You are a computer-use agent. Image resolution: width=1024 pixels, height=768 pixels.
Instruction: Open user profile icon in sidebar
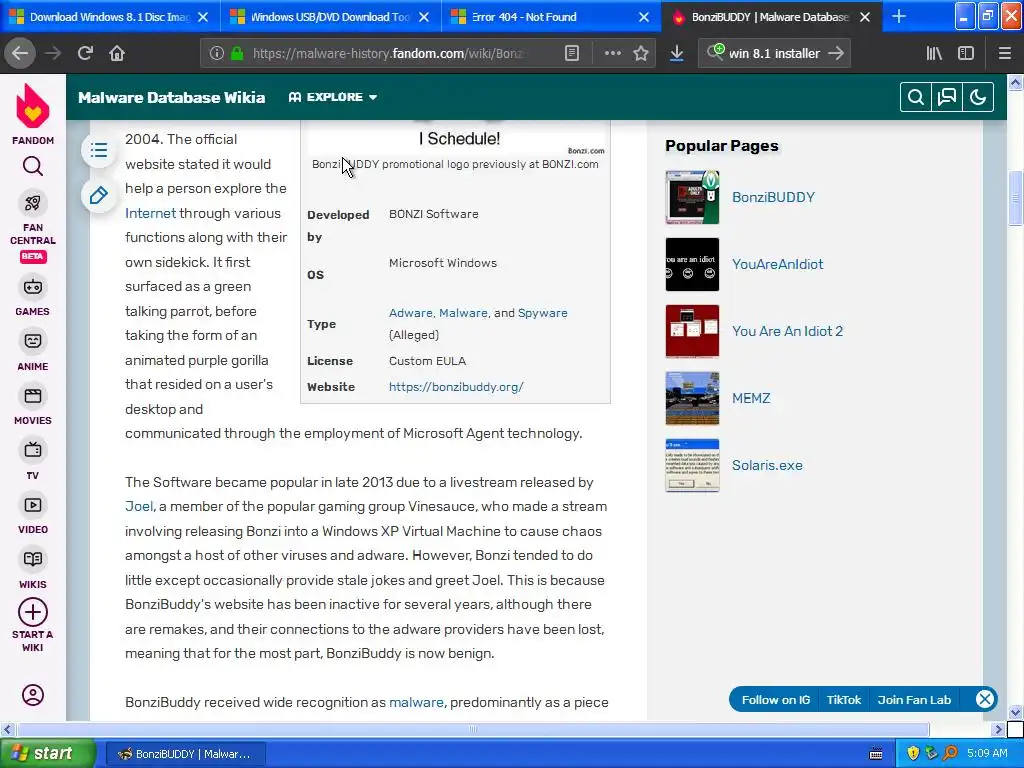pyautogui.click(x=33, y=695)
